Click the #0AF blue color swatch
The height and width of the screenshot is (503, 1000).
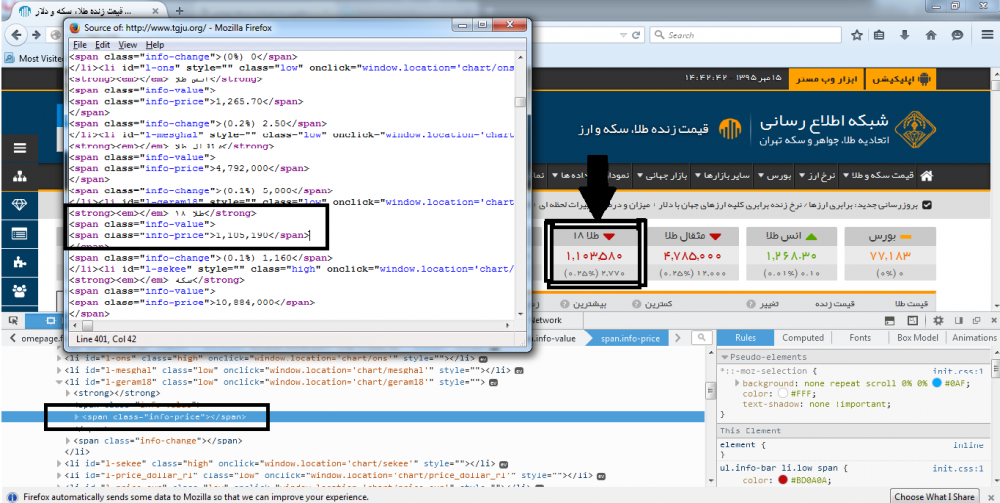(x=935, y=383)
